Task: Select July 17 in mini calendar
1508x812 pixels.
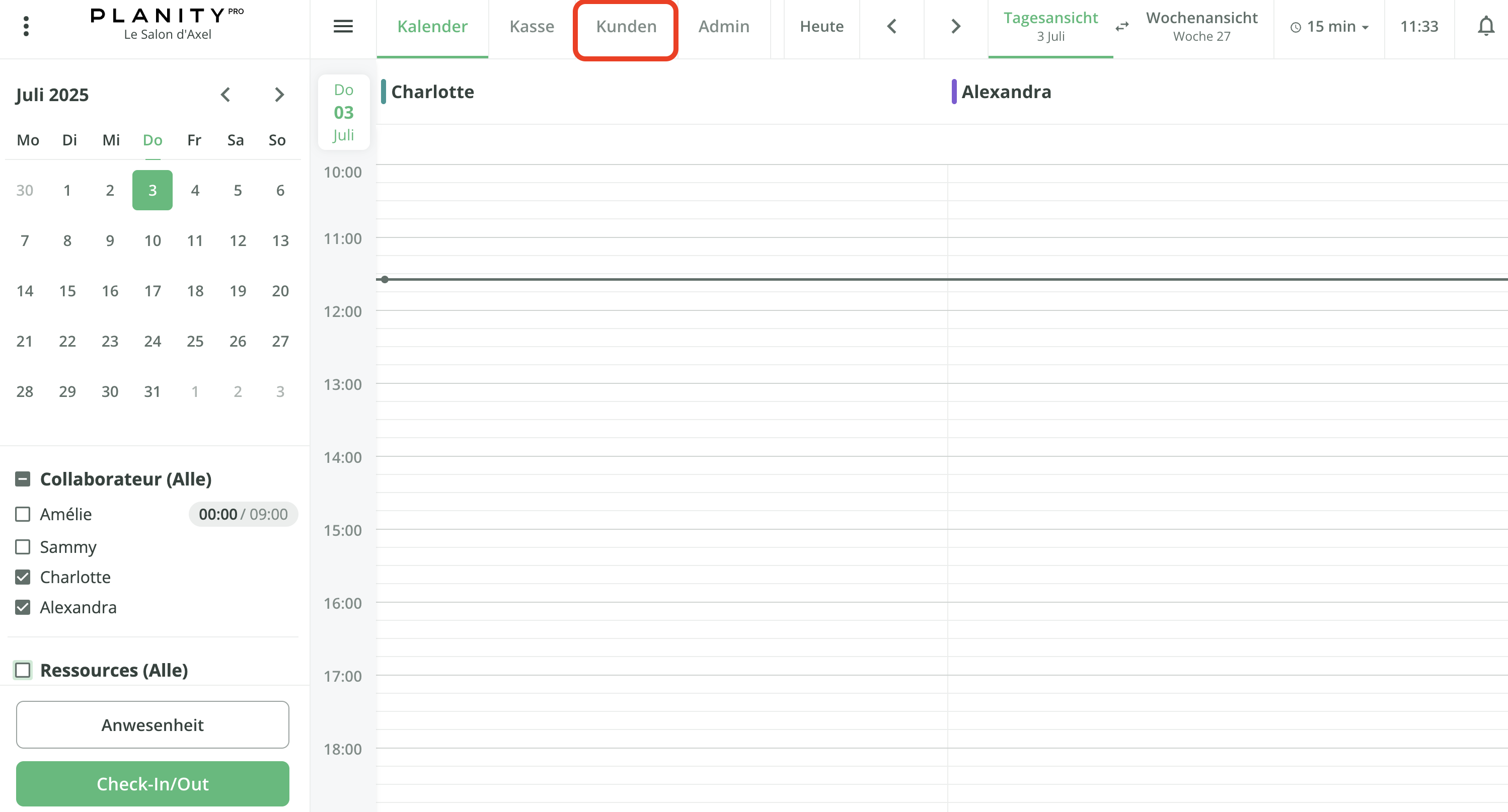Action: [152, 291]
